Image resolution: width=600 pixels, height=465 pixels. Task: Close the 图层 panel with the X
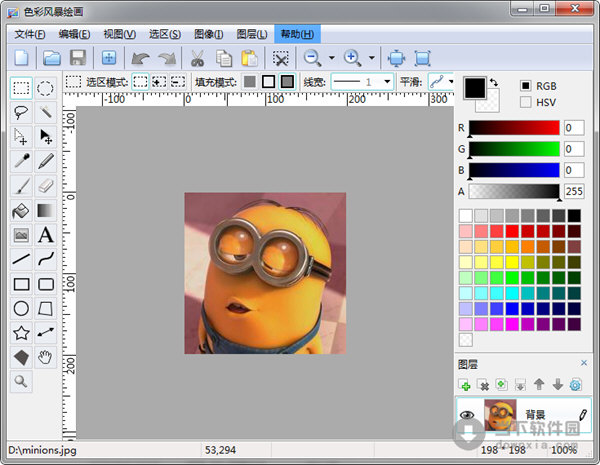point(584,363)
